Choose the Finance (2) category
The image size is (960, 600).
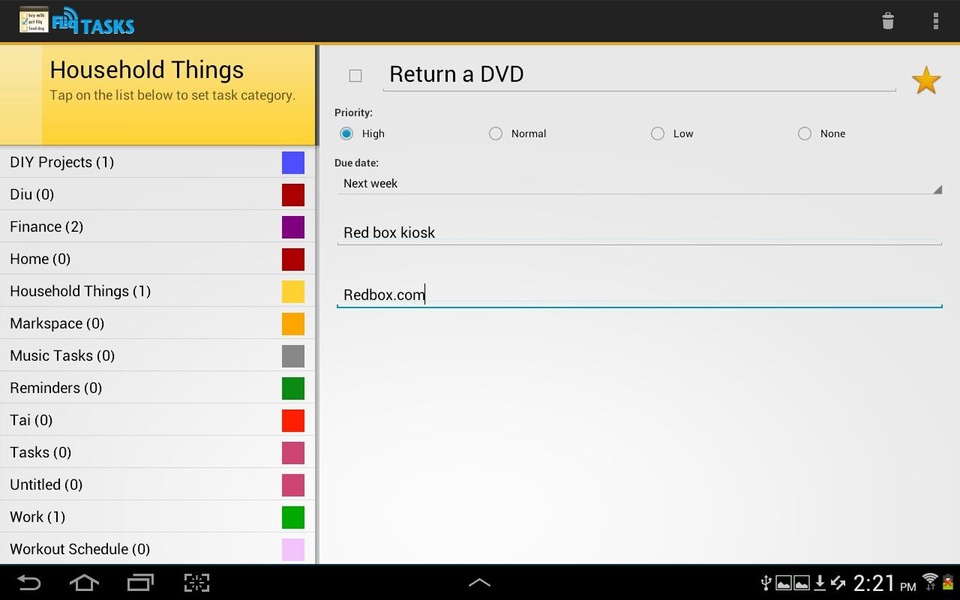pos(157,227)
